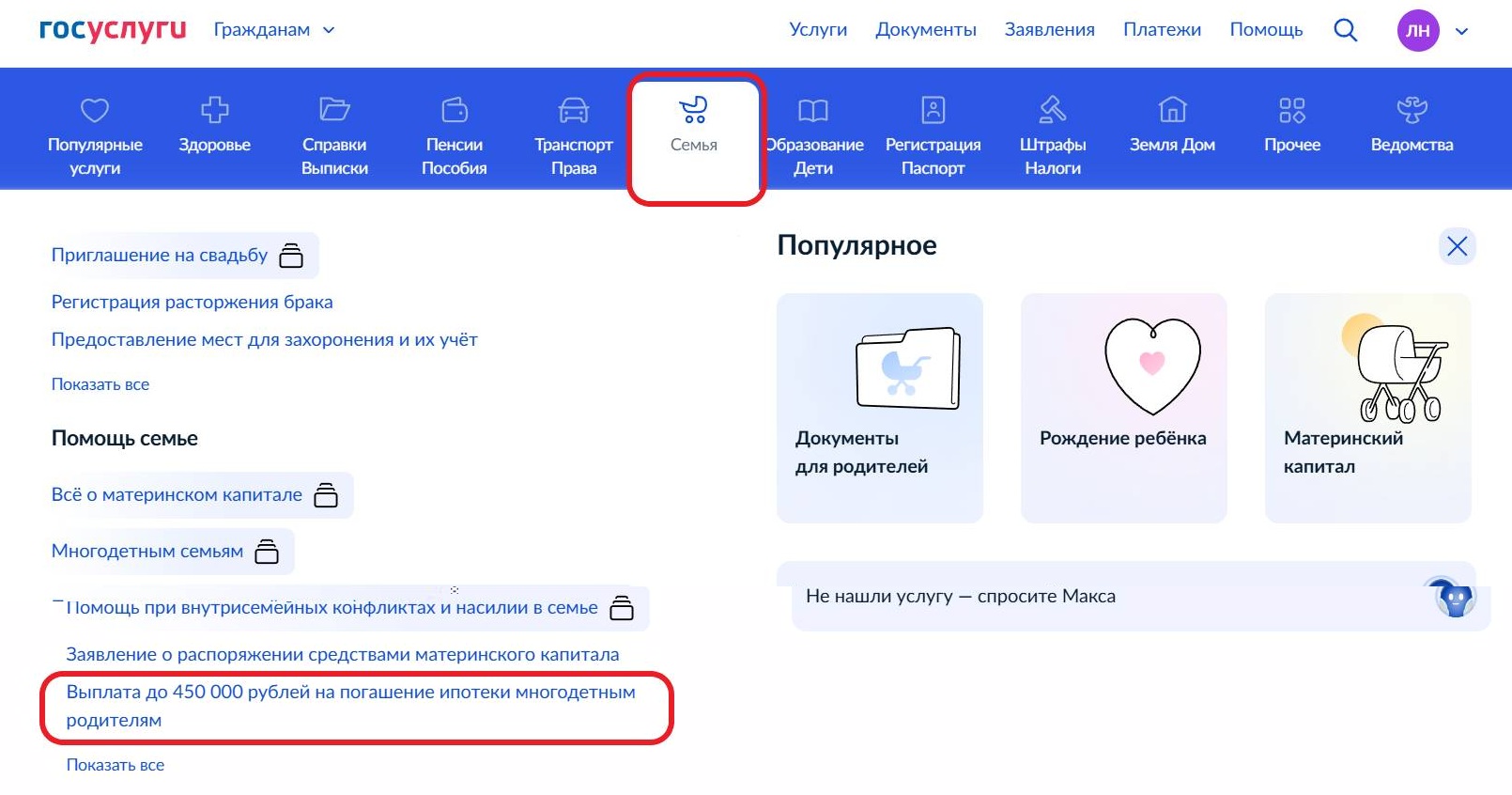Screen dimensions: 1512x795
Task: Click the folder illustration on Документы для родителей
Action: 908,367
